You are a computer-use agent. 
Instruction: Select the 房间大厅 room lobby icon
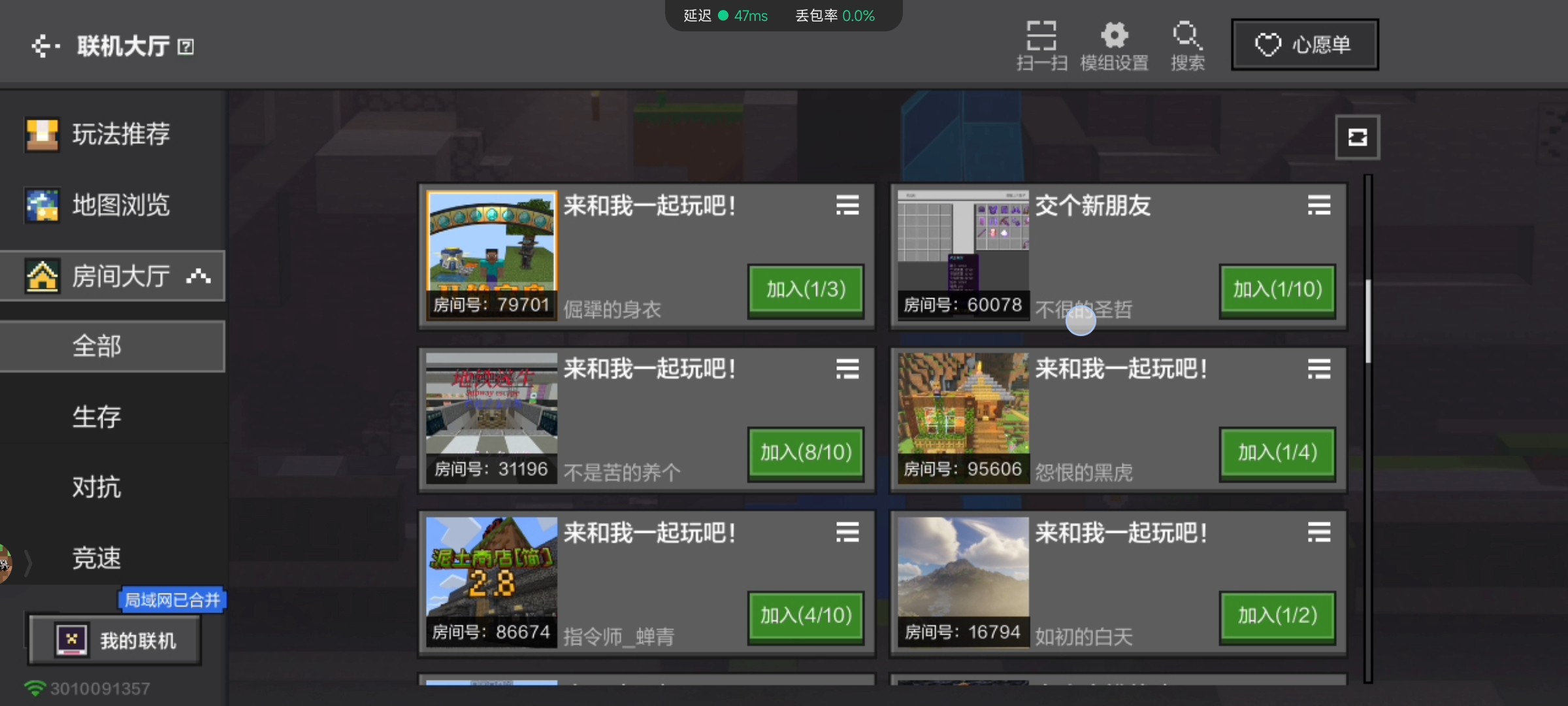point(41,275)
